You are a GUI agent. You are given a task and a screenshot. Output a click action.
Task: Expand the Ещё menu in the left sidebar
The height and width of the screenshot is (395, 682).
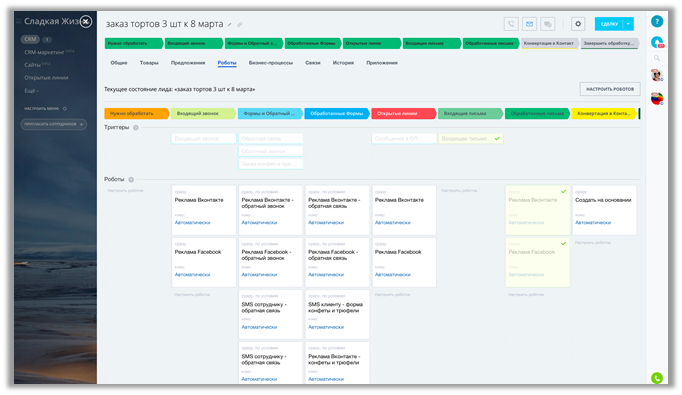(x=31, y=91)
